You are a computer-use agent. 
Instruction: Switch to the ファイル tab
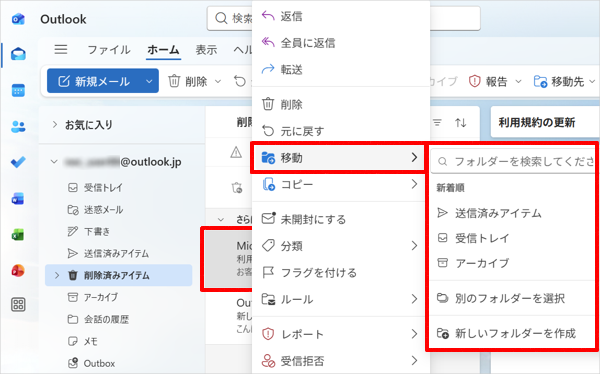(x=109, y=50)
